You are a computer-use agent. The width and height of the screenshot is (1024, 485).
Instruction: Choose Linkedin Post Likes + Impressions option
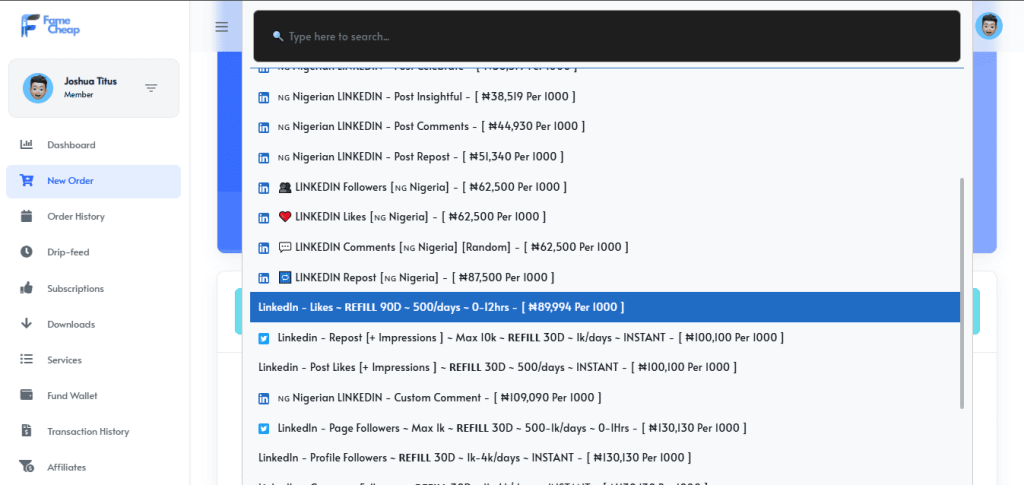pyautogui.click(x=605, y=368)
